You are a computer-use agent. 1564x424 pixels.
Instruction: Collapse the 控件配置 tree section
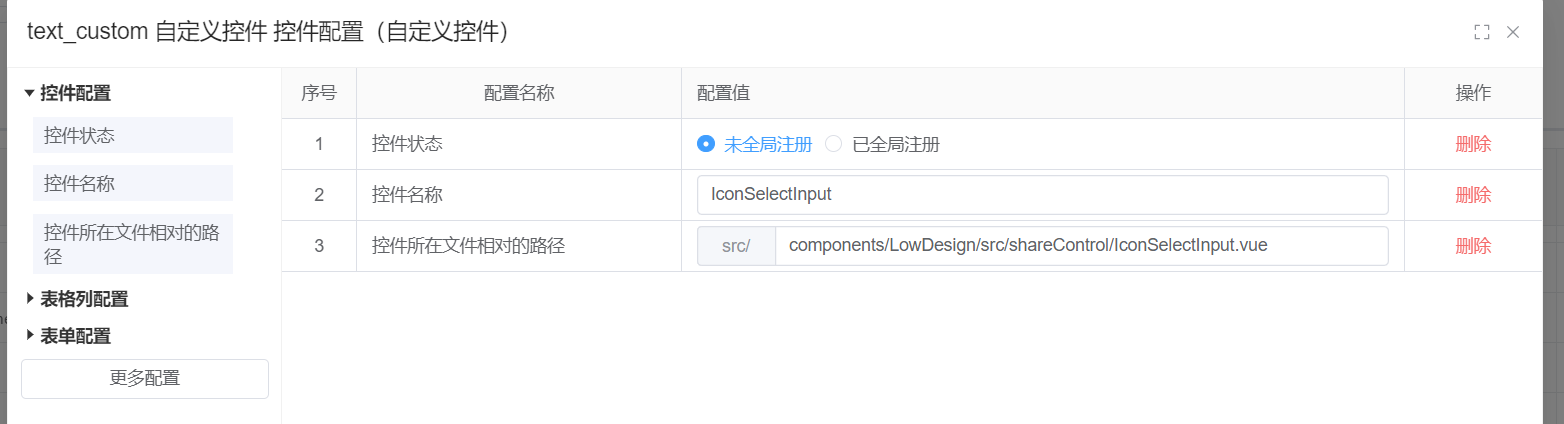(30, 93)
